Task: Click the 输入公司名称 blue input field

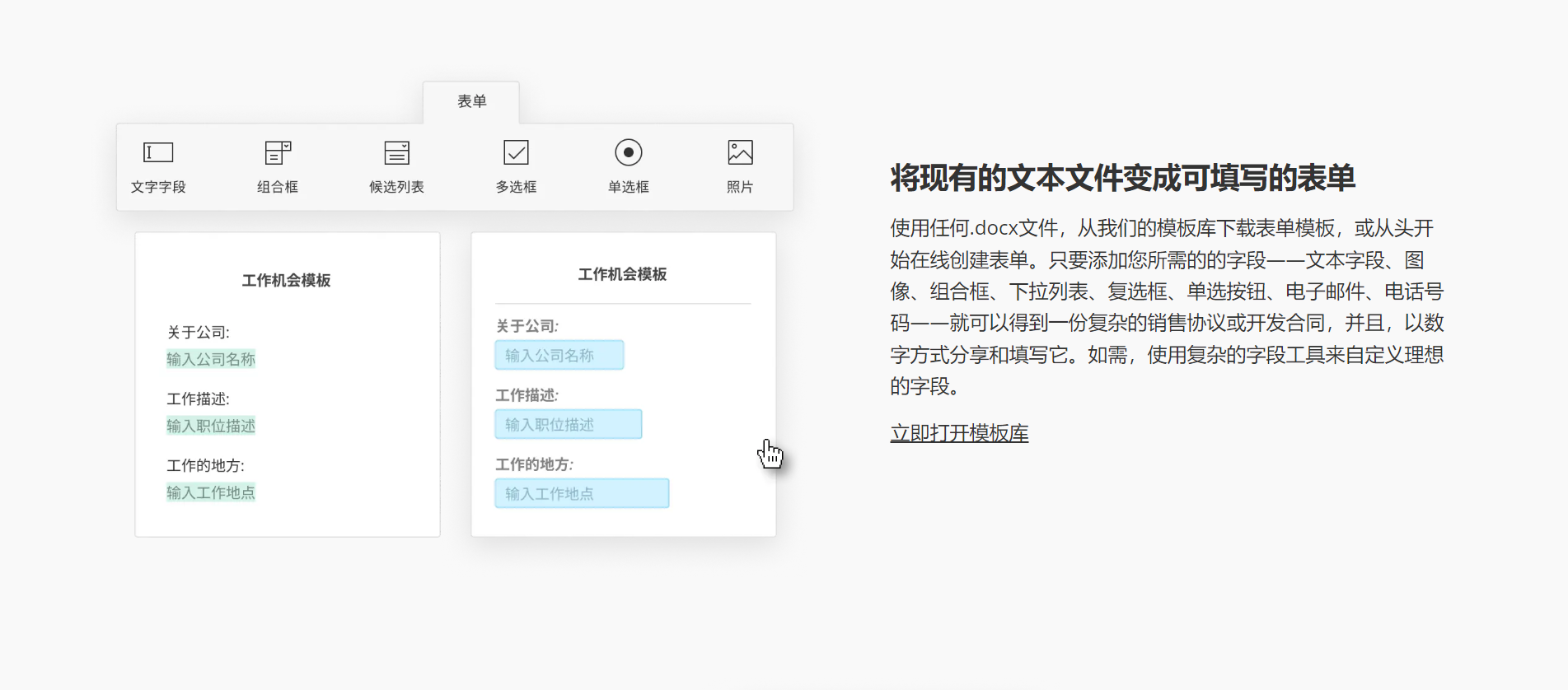Action: pos(559,355)
